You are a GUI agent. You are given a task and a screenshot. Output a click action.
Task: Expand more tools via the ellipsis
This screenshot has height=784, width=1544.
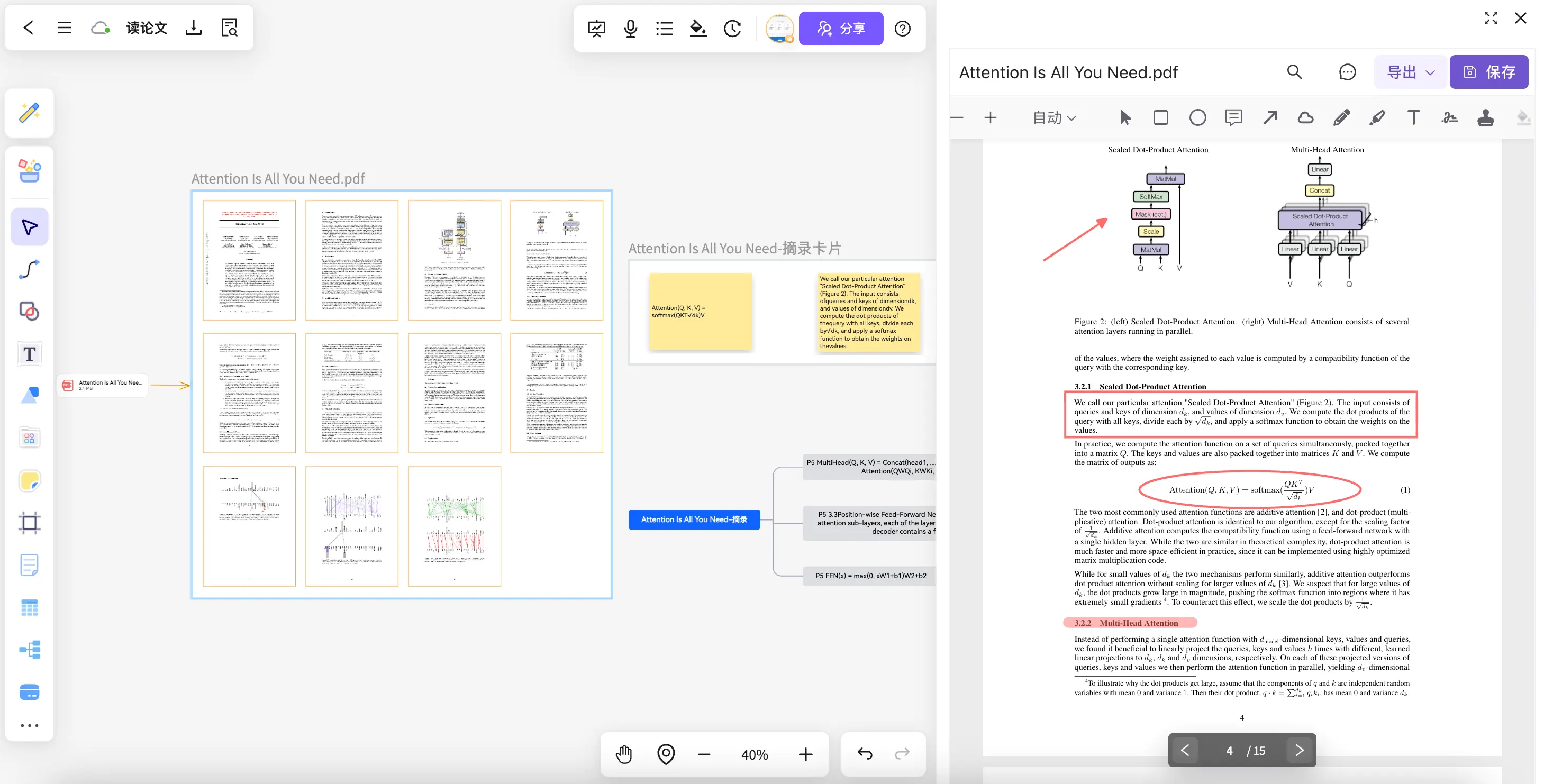(30, 725)
